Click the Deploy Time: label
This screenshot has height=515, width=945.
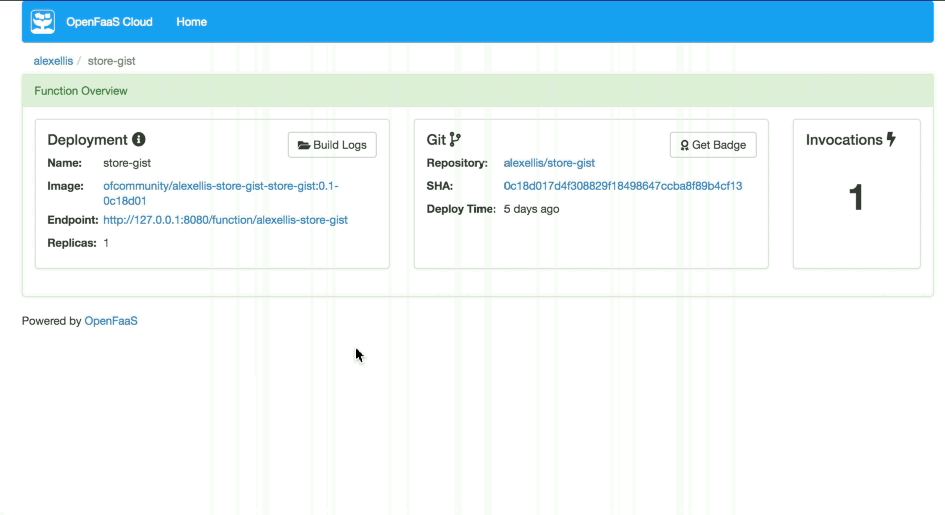click(x=461, y=209)
